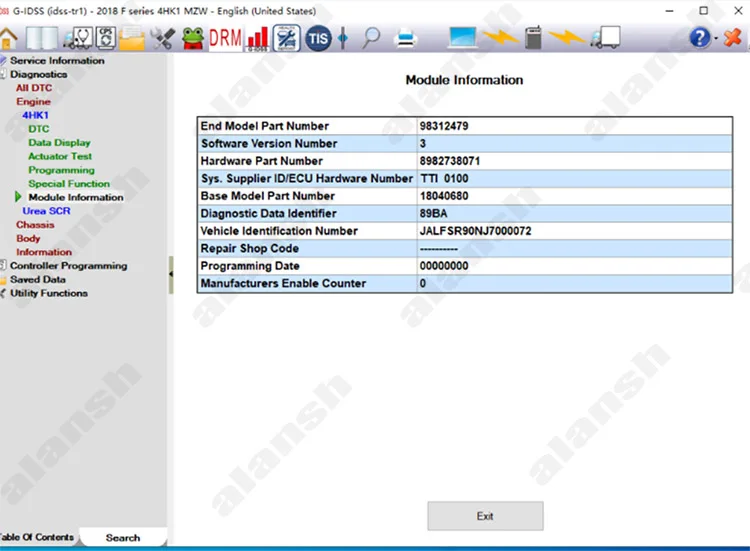Open the blue question mark help icon
The image size is (750, 551).
[700, 38]
